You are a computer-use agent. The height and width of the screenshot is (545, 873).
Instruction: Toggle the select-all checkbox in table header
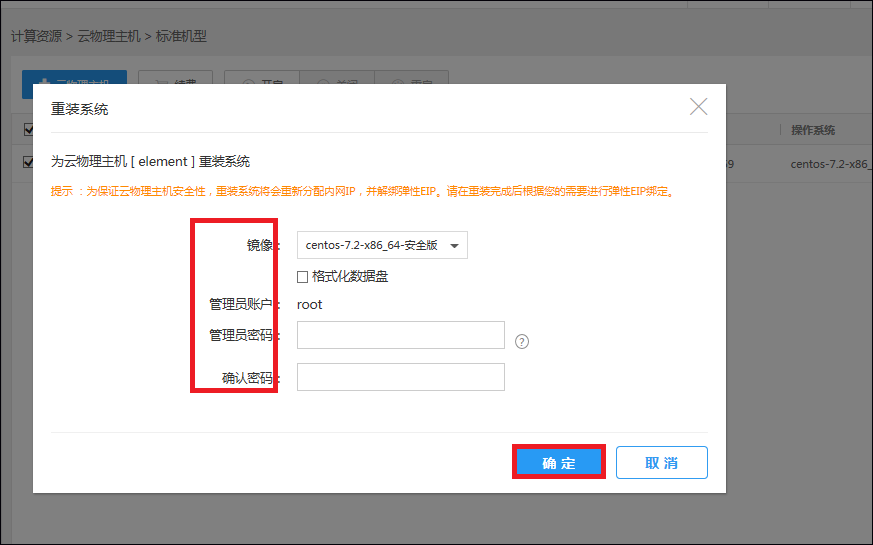pyautogui.click(x=28, y=129)
